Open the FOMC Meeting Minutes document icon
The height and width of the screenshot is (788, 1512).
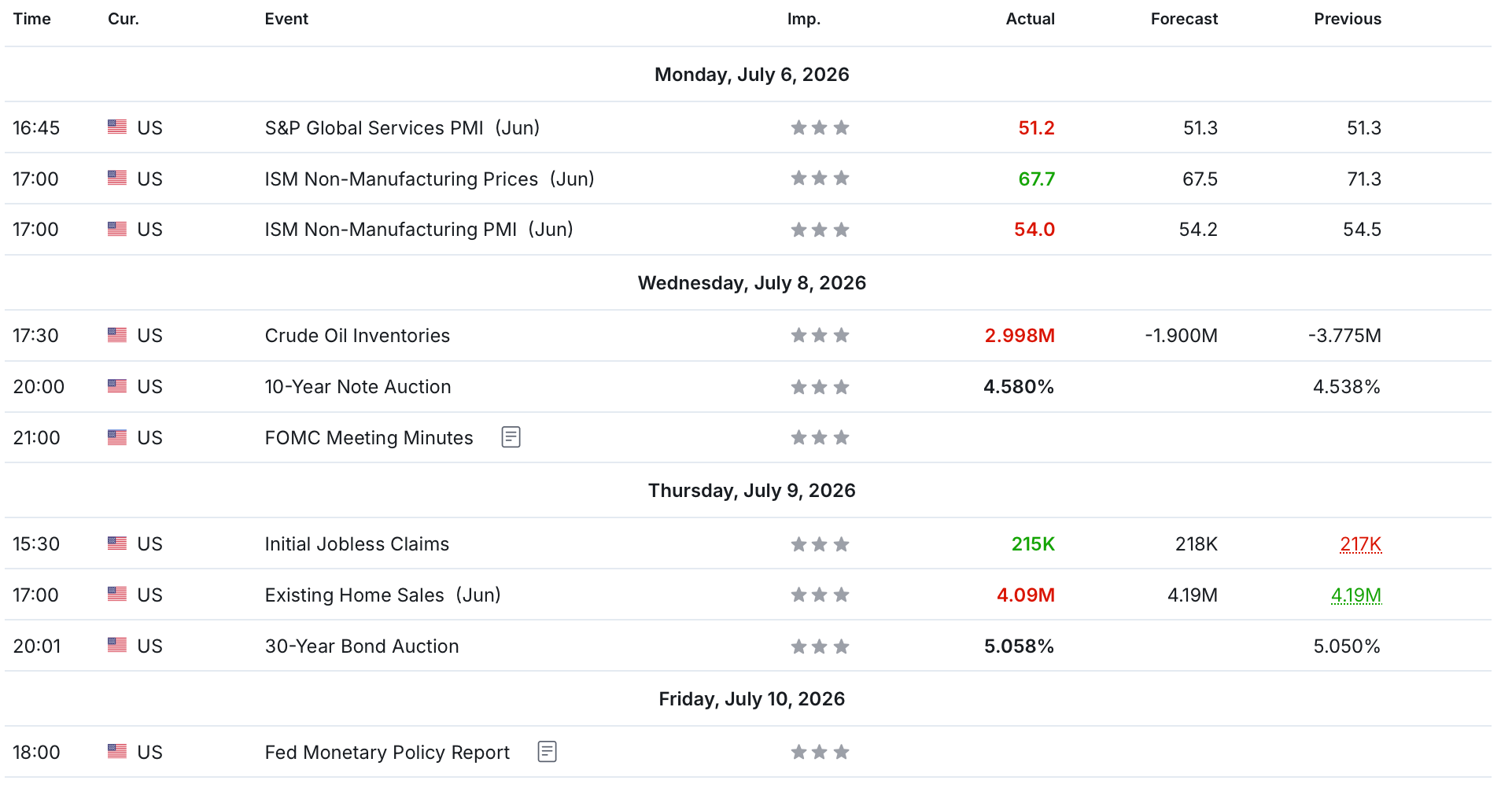pyautogui.click(x=511, y=437)
